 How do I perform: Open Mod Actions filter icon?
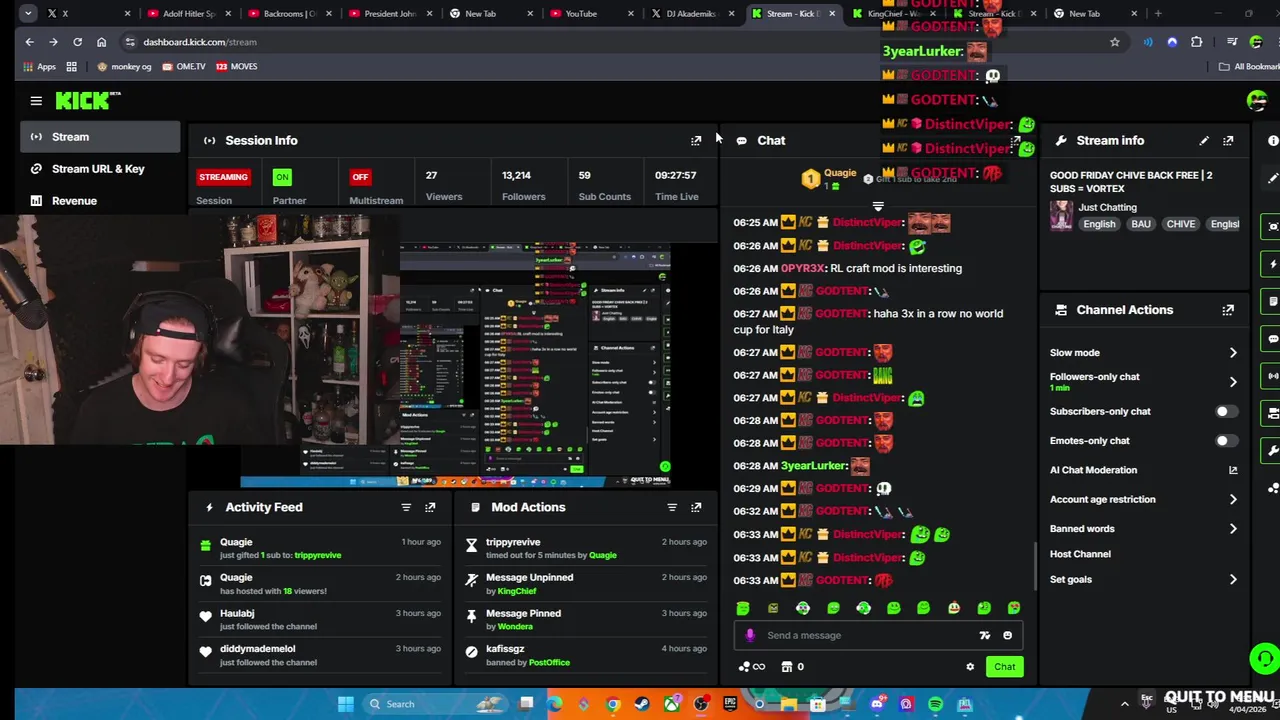tap(672, 507)
